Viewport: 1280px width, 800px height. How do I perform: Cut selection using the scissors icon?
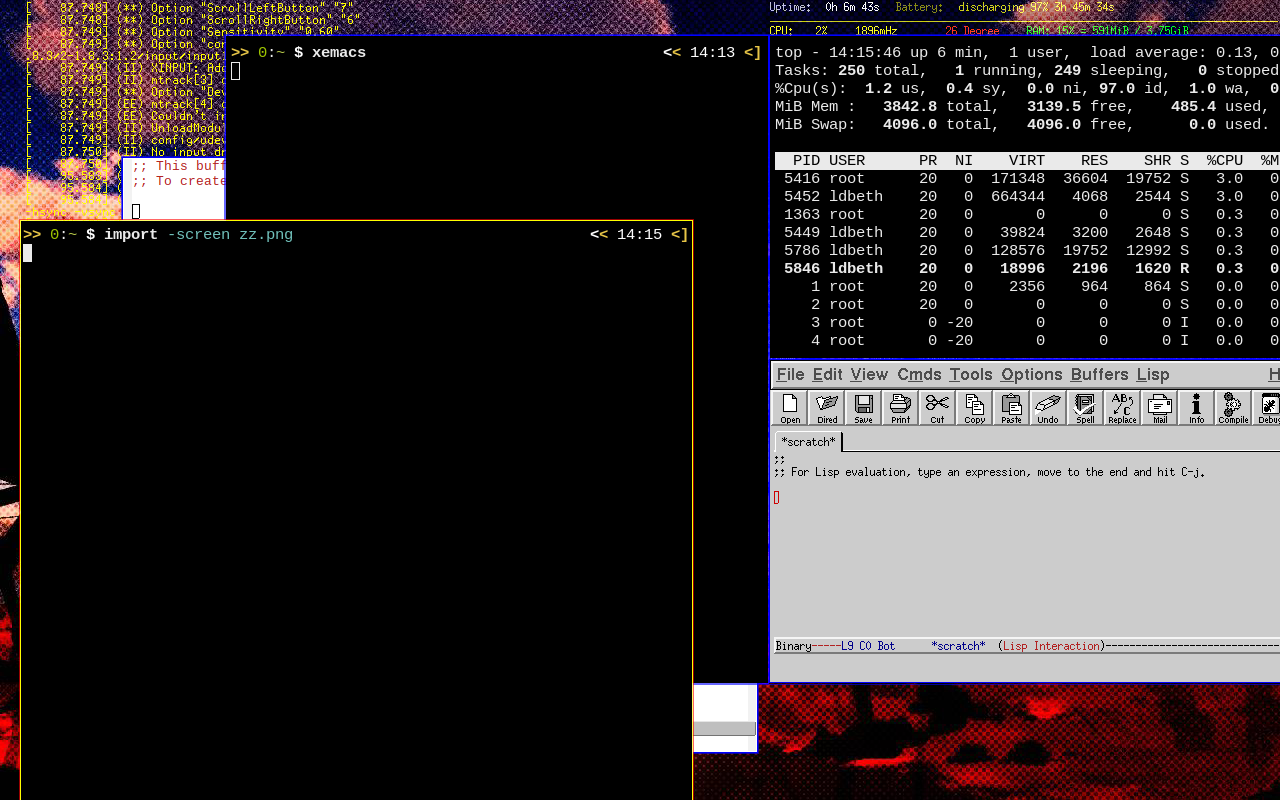(937, 408)
